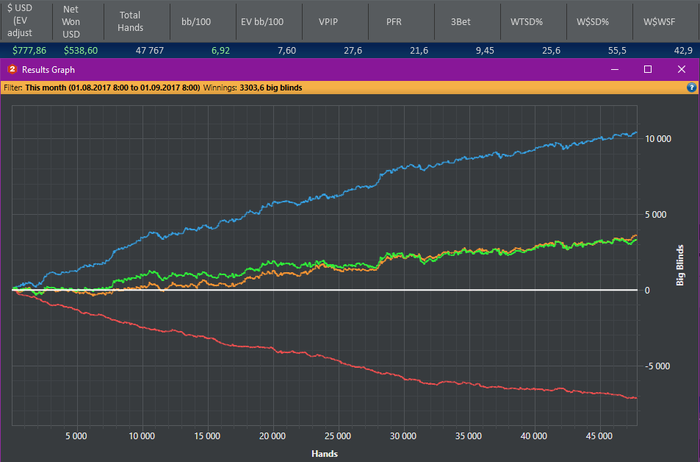Click the 10 000 big blinds axis label
This screenshot has height=462, width=700.
click(658, 139)
